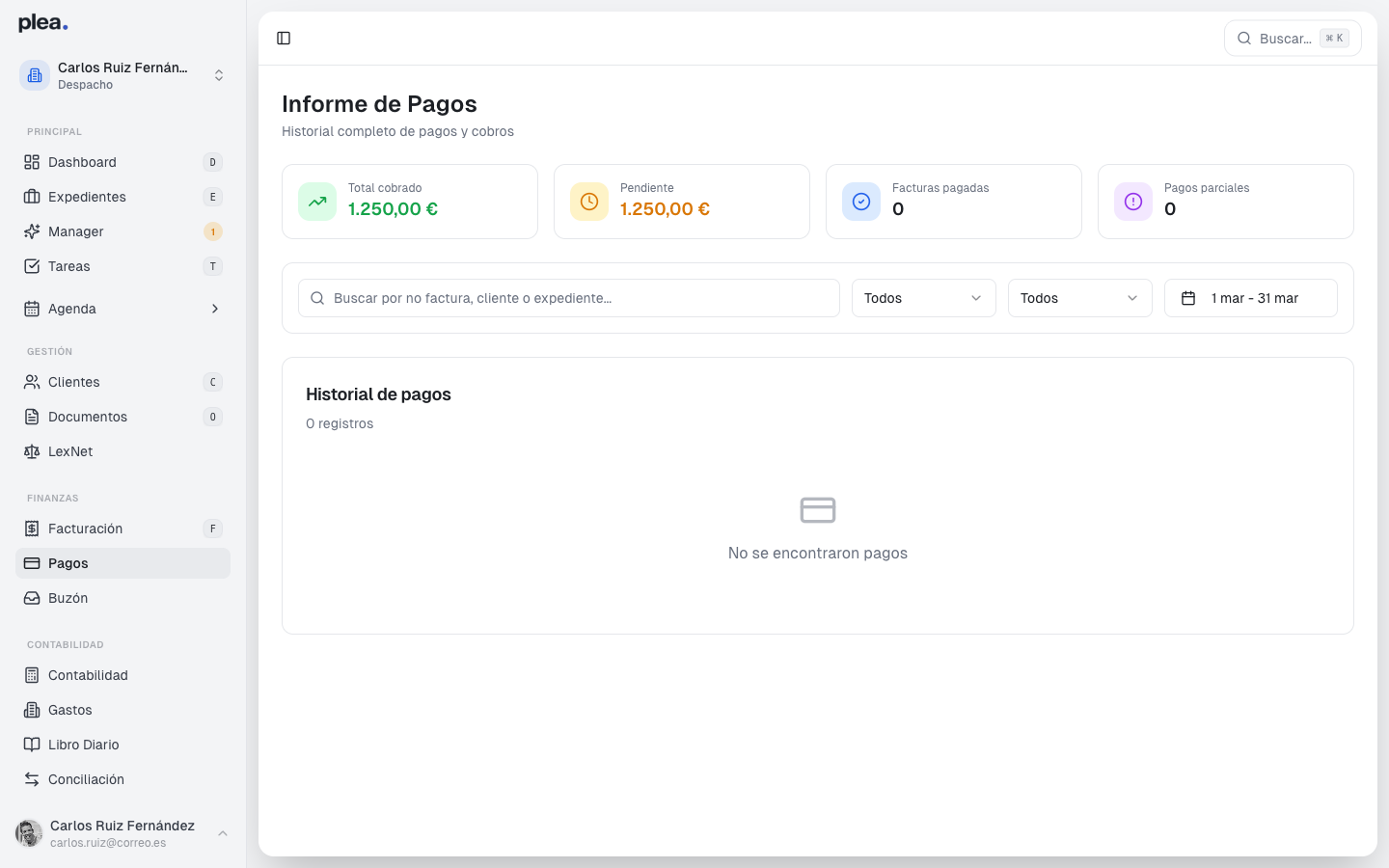The width and height of the screenshot is (1389, 868).
Task: Navigate to Conciliación
Action: point(123,779)
